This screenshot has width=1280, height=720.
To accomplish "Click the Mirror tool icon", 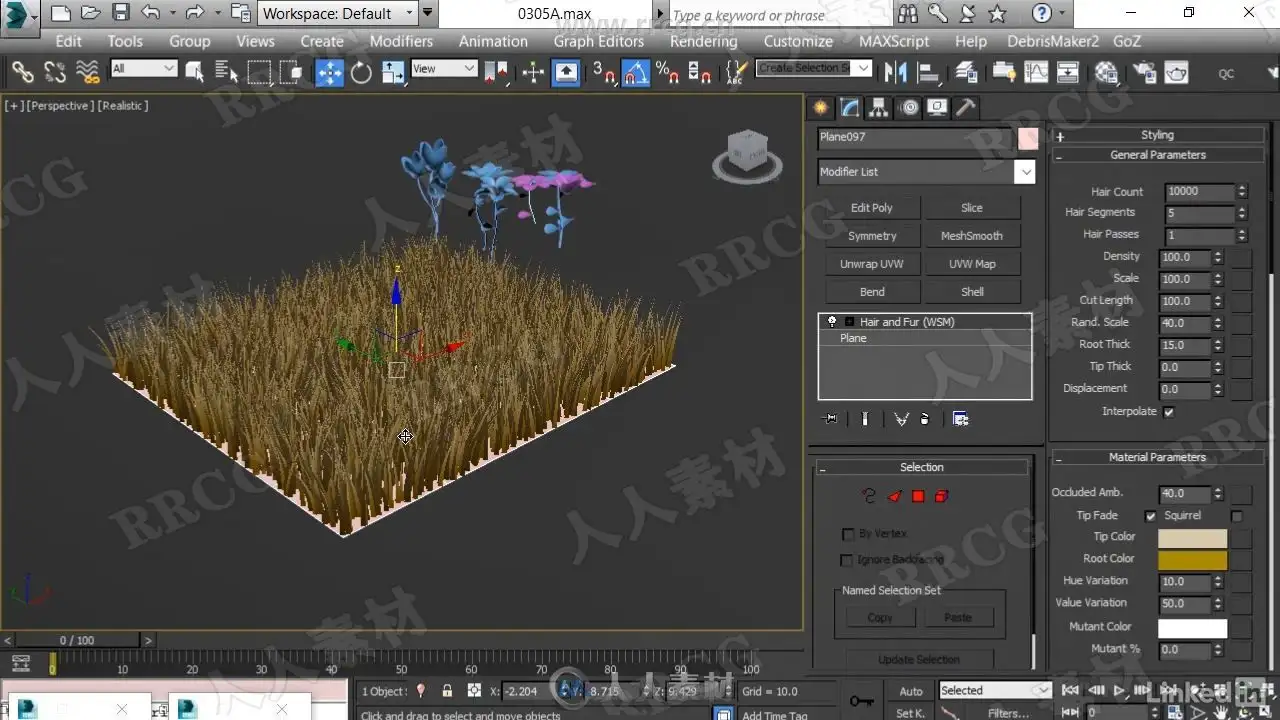I will (896, 72).
